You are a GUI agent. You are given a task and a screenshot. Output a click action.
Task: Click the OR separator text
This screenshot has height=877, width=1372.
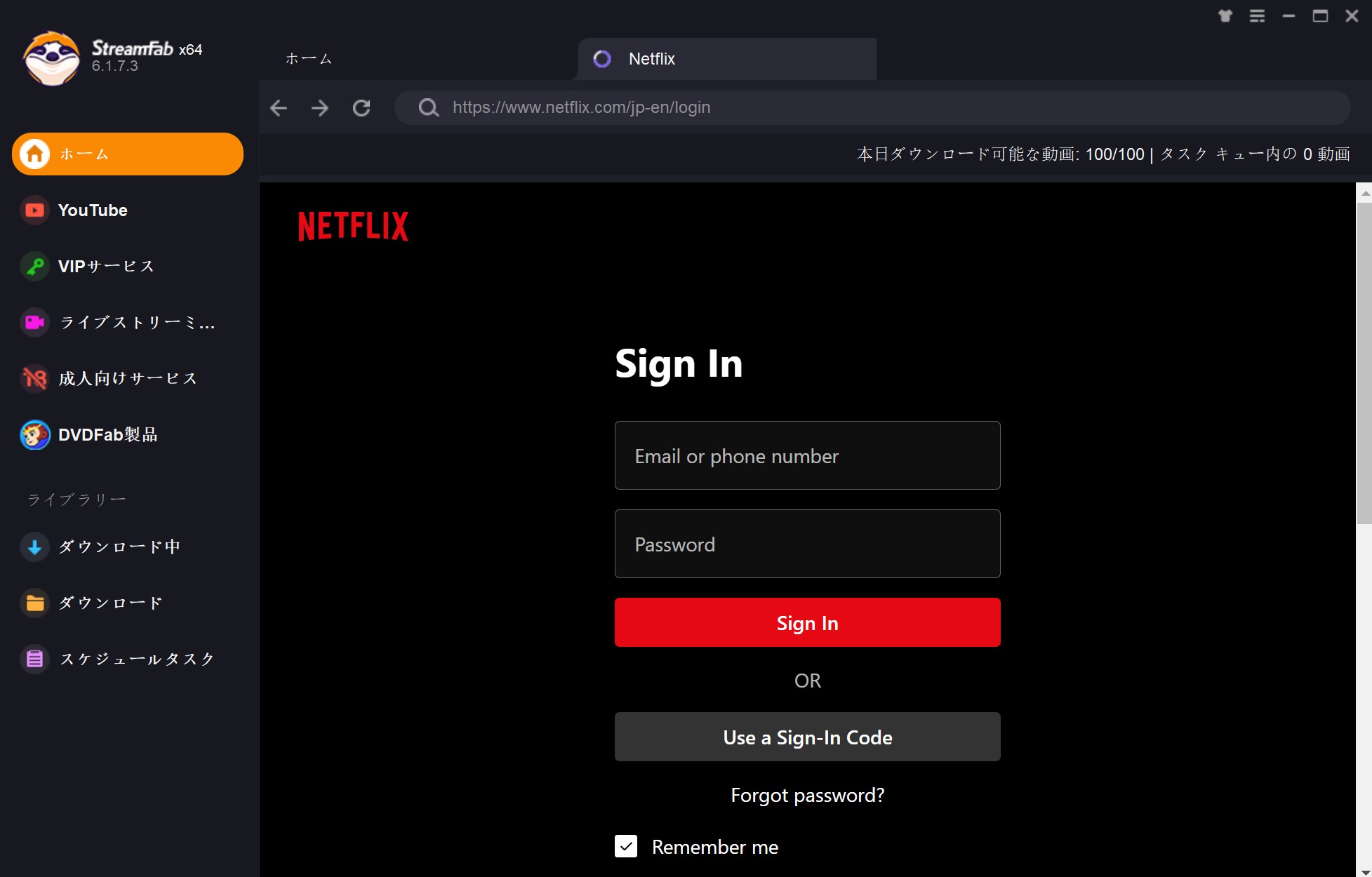click(x=807, y=681)
